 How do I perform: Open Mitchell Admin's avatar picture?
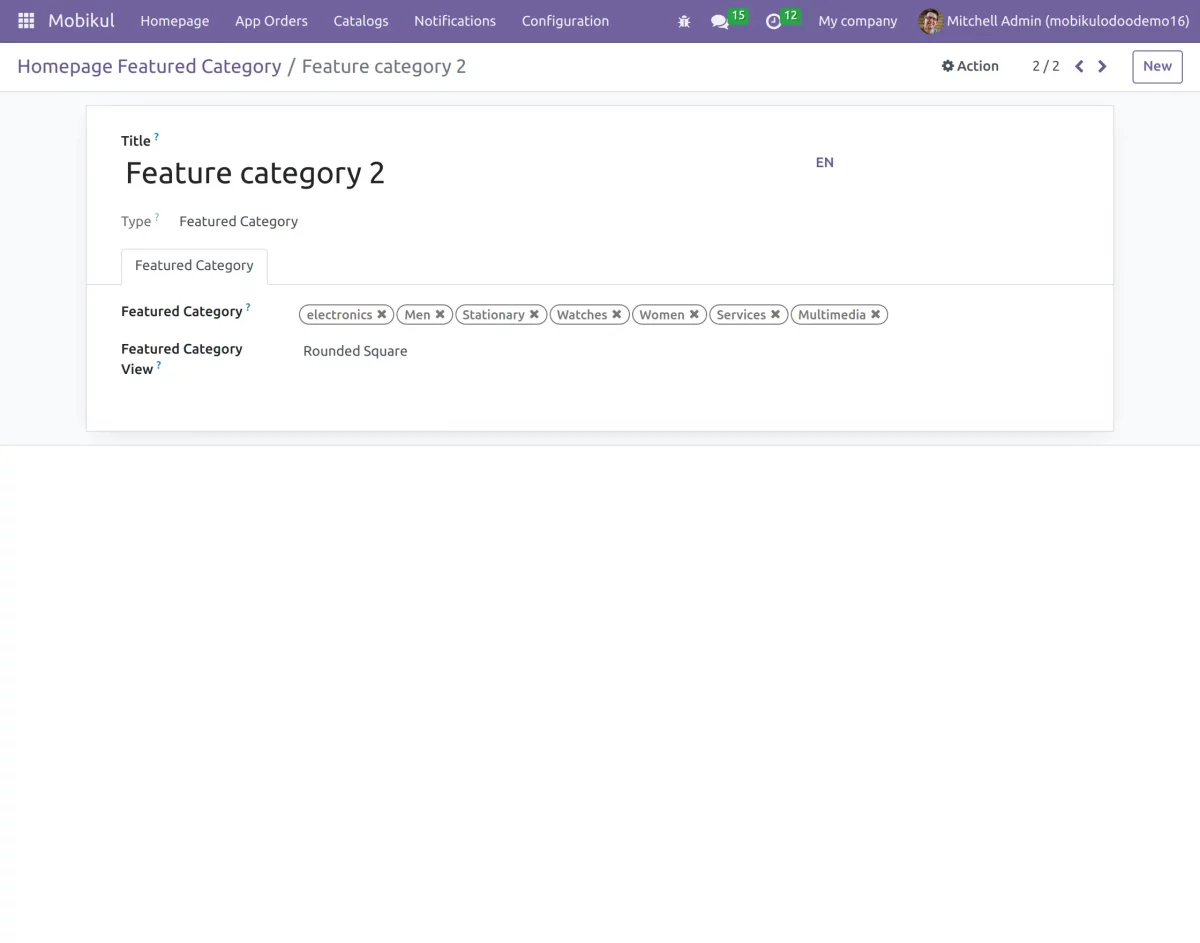(x=930, y=20)
